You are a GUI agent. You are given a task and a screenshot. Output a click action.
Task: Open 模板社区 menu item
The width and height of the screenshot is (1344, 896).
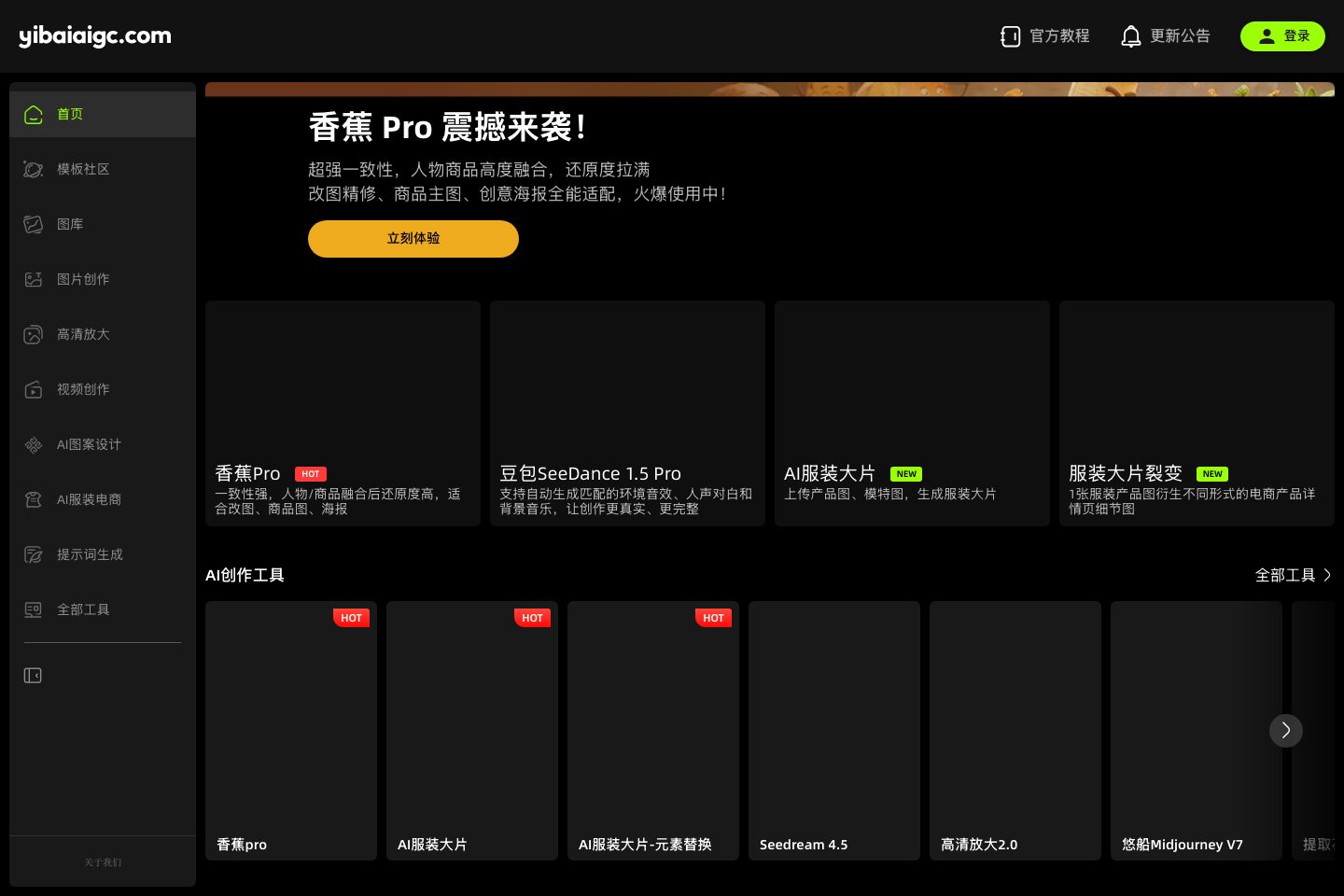click(x=103, y=169)
